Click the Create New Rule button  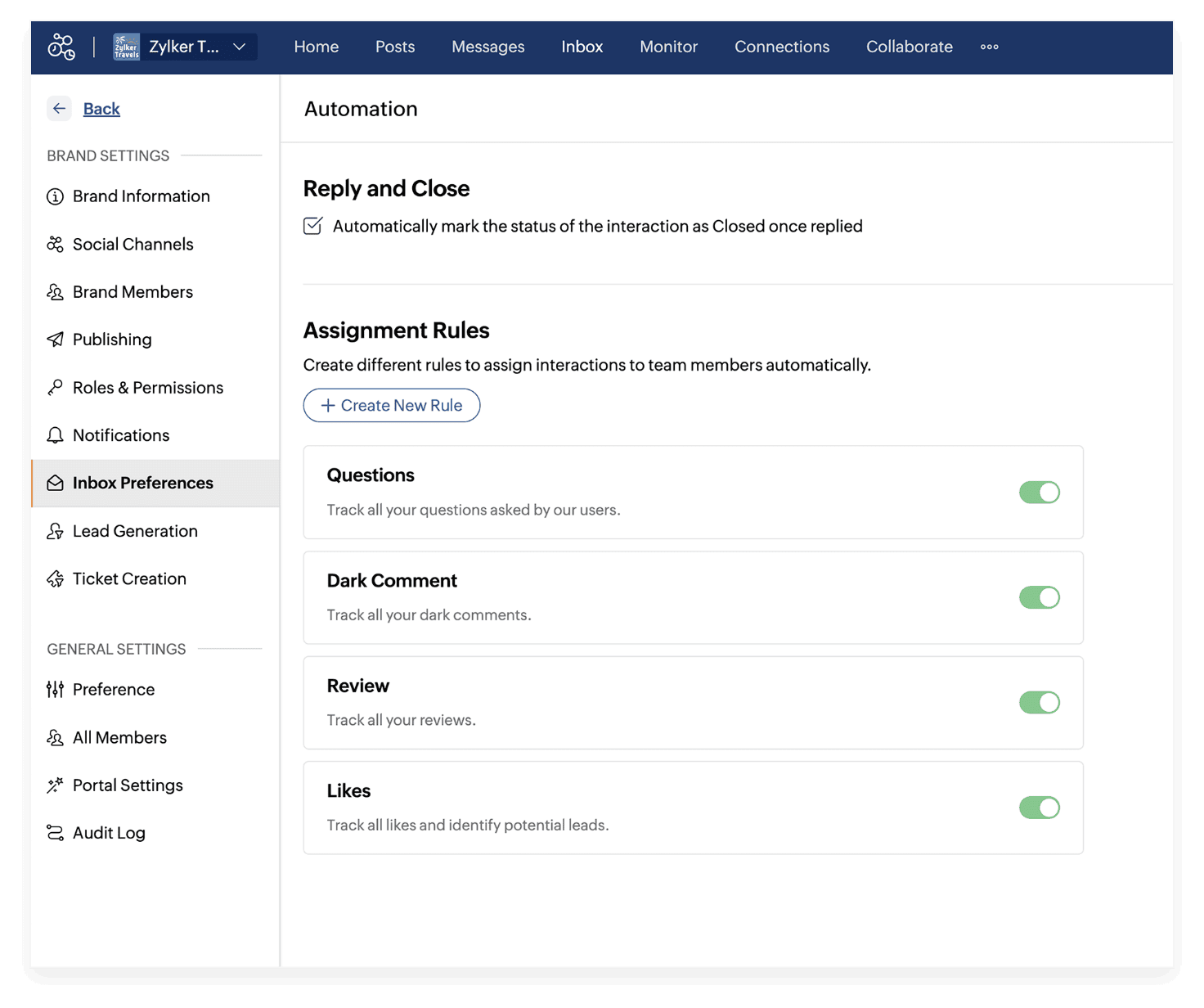[x=392, y=405]
